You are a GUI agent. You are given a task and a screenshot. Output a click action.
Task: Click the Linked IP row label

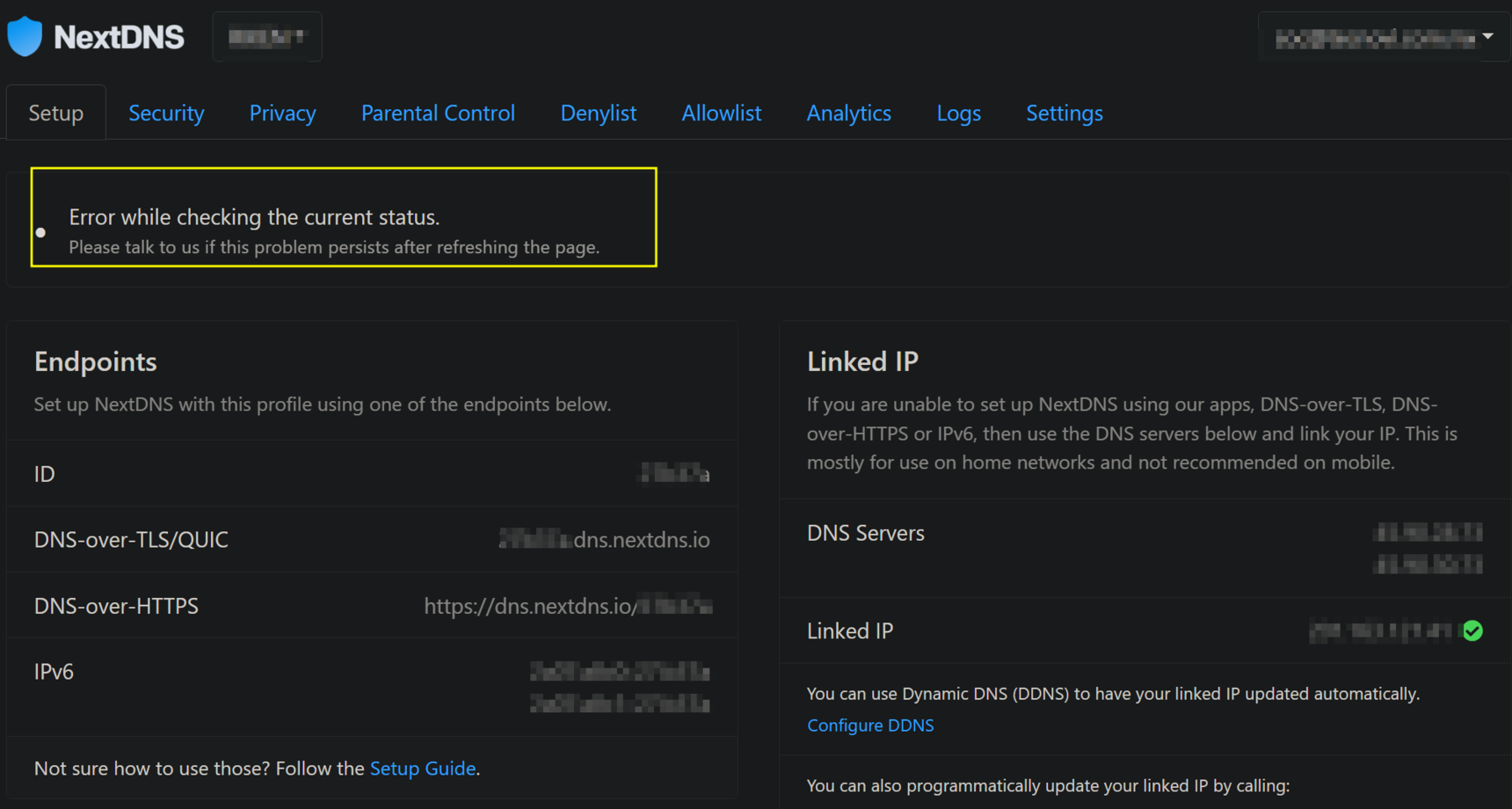point(849,630)
